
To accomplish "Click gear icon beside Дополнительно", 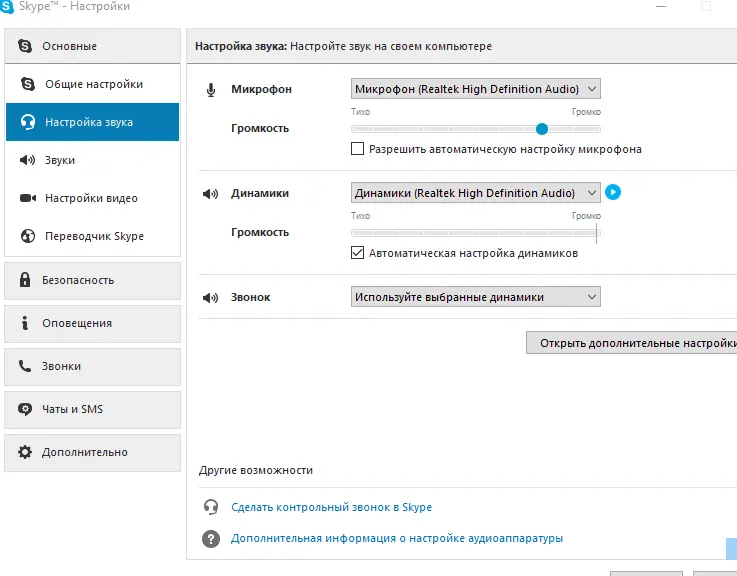I will (x=25, y=452).
